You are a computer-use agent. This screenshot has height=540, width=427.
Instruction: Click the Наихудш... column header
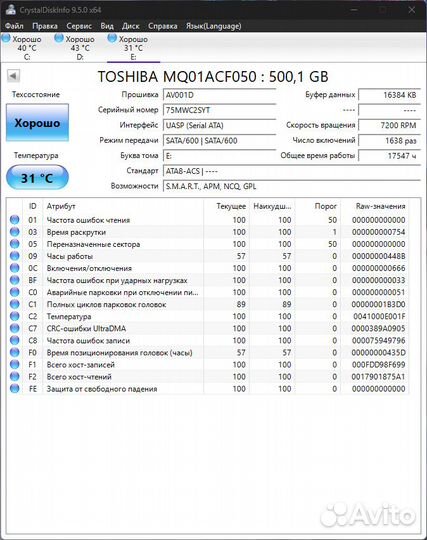coord(272,206)
